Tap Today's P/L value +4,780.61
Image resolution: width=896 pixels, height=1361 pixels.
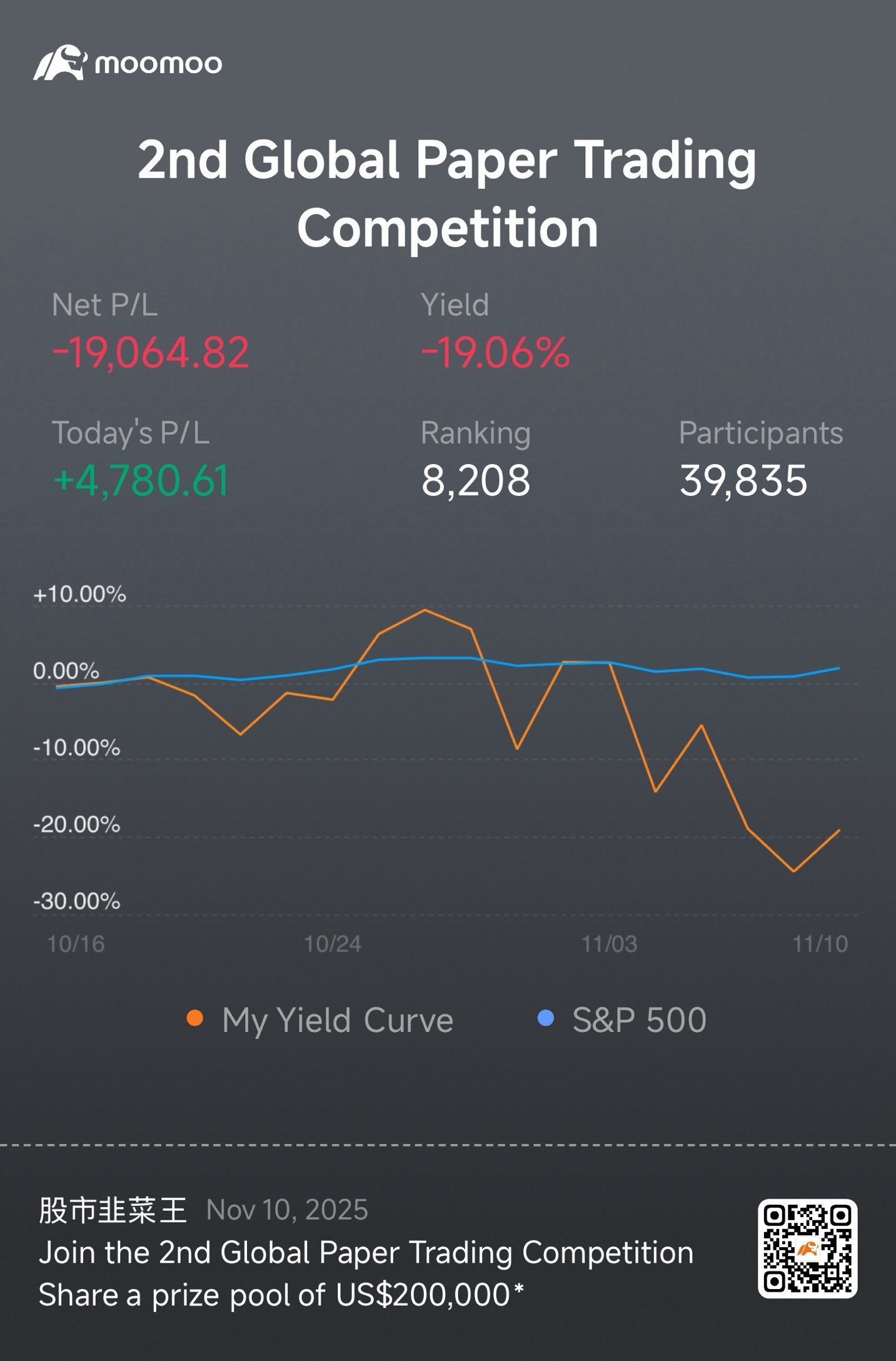(141, 480)
